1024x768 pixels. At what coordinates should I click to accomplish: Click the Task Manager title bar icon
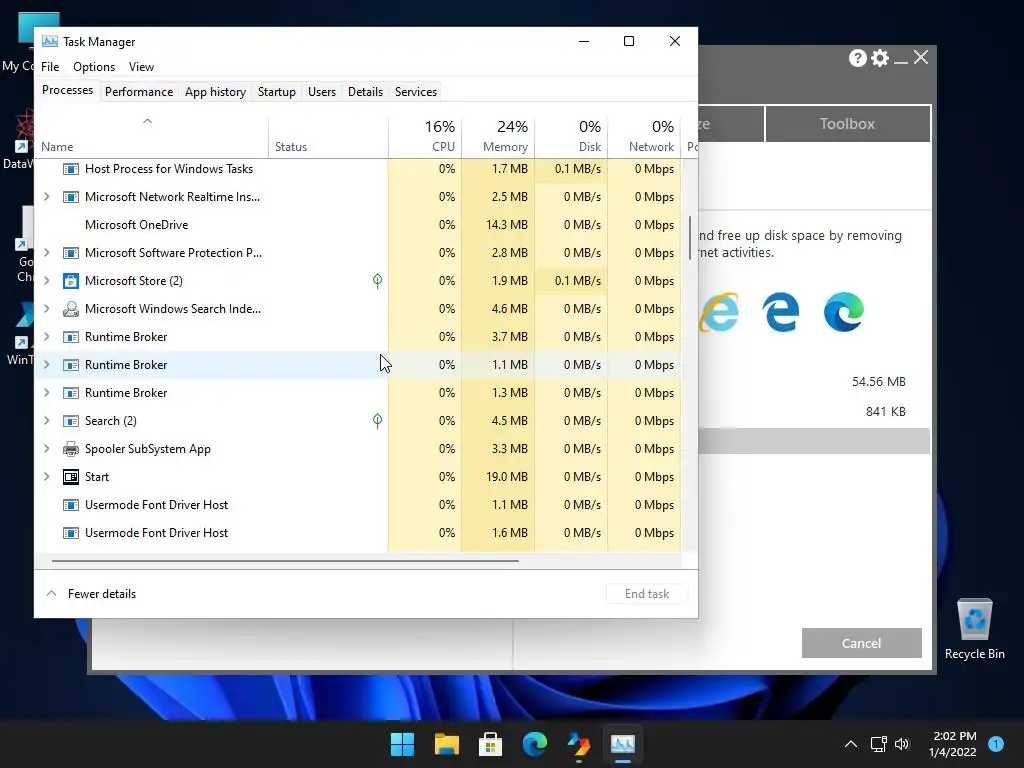coord(50,41)
